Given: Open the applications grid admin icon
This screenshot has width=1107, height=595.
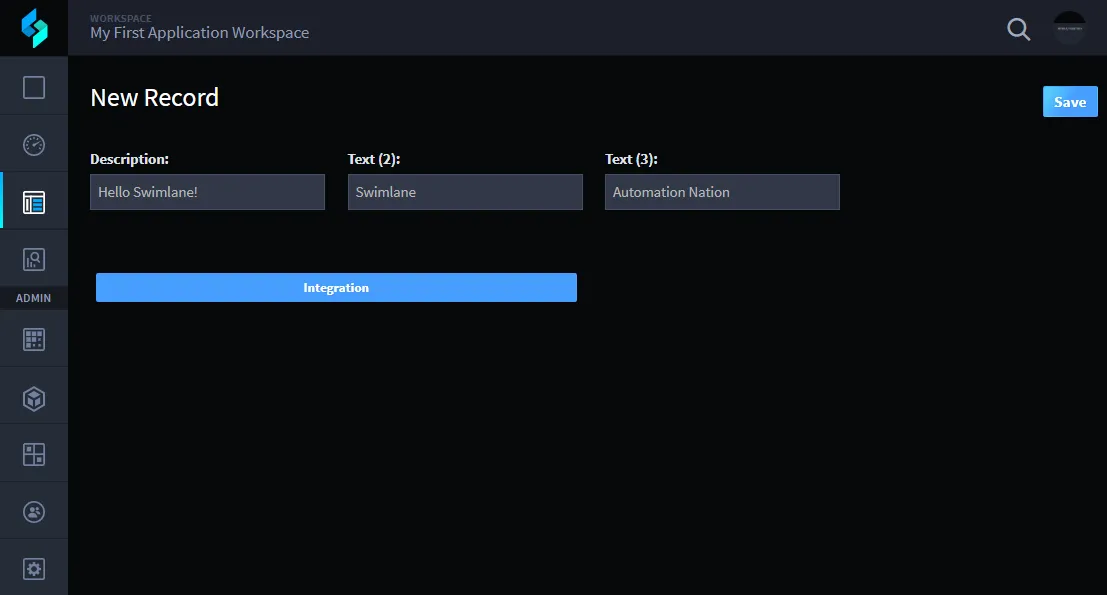Looking at the screenshot, I should (34, 339).
